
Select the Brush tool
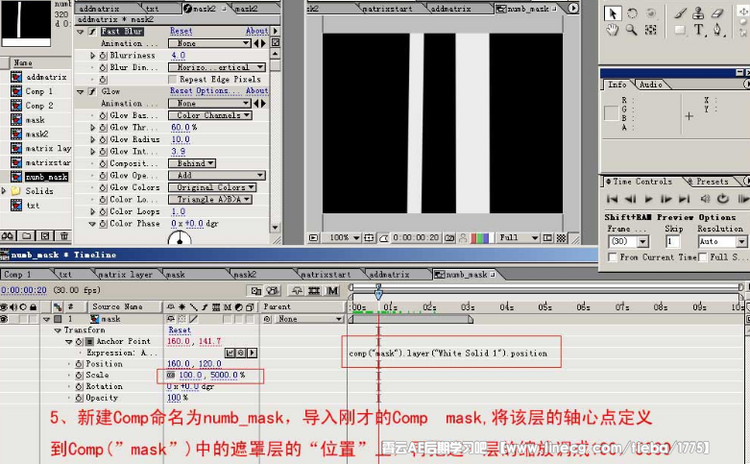click(680, 13)
